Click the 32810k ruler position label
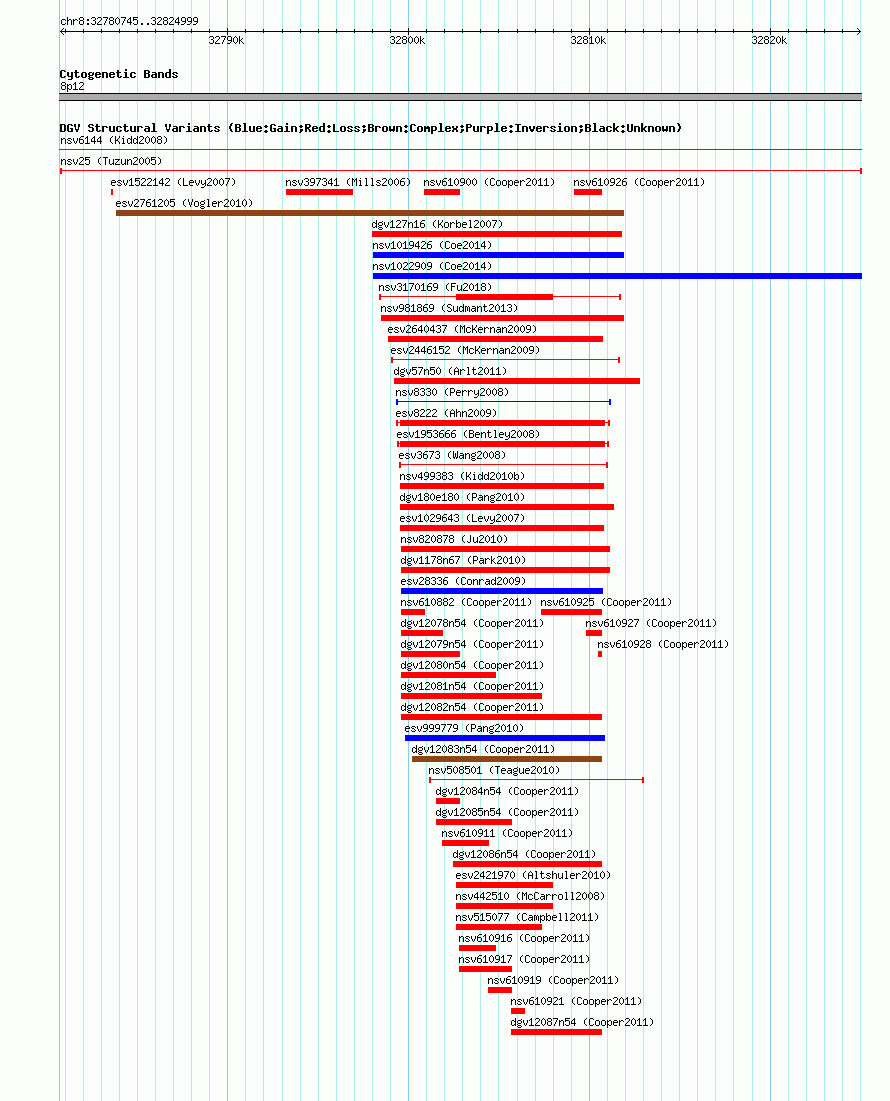Screen dimensions: 890x1101 (588, 41)
